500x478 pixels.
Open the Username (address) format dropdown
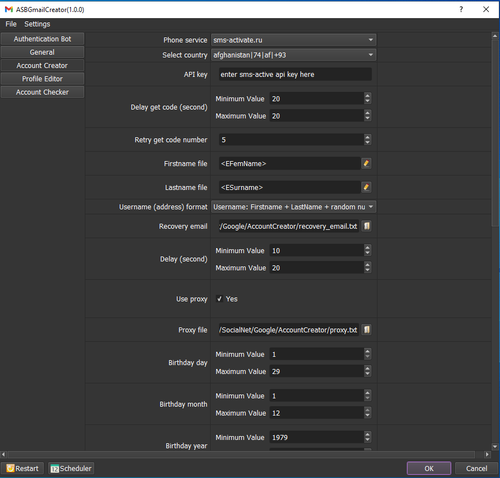293,207
